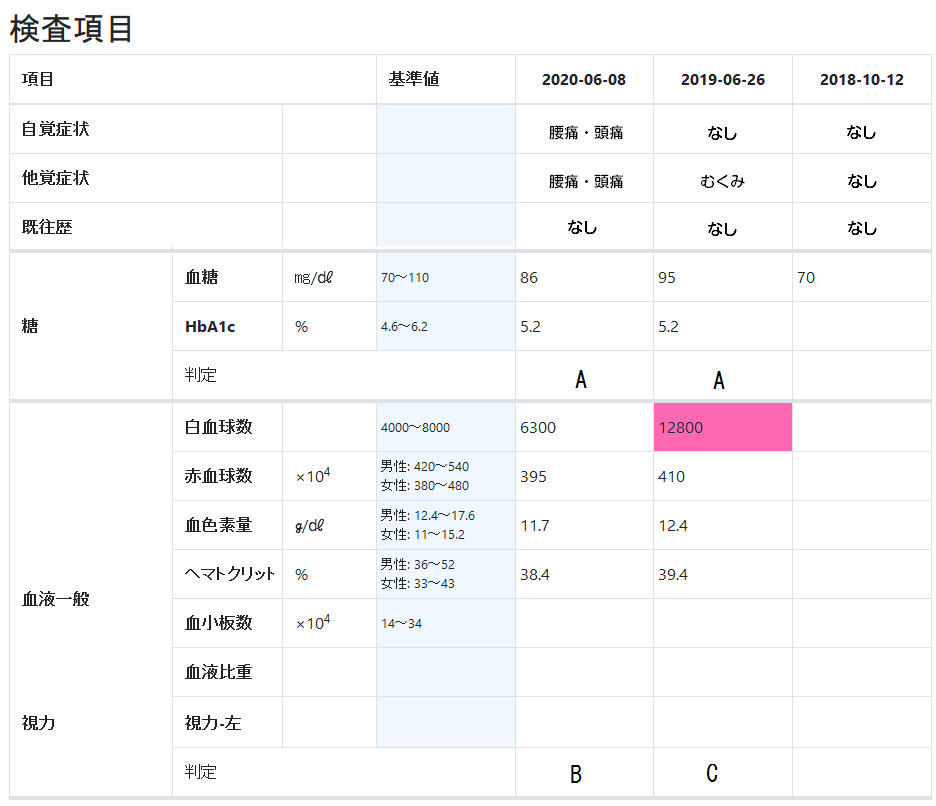The image size is (936, 806).
Task: Select the grade B 判定 result
Action: (x=576, y=774)
